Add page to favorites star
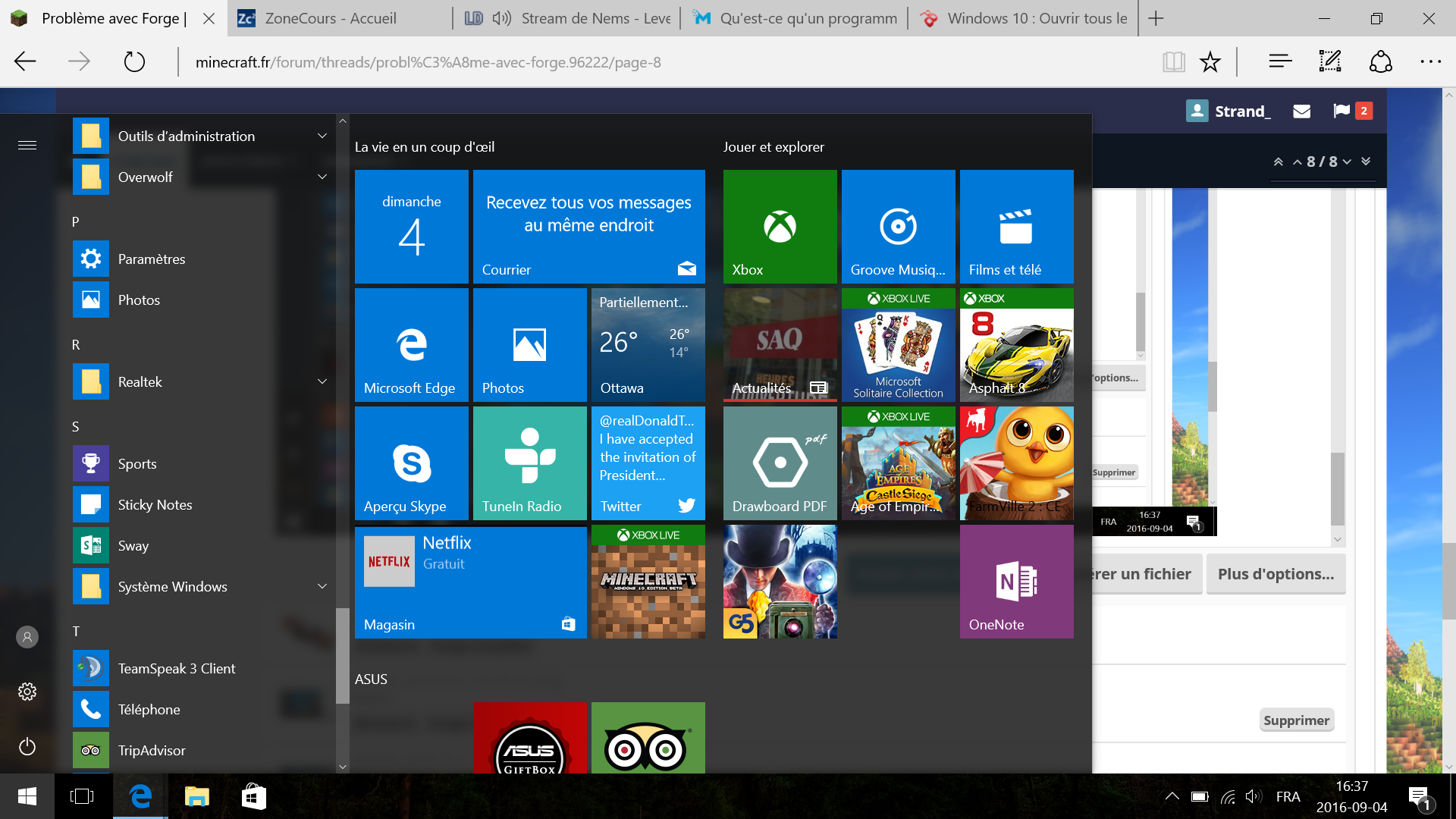The height and width of the screenshot is (819, 1456). (x=1210, y=61)
